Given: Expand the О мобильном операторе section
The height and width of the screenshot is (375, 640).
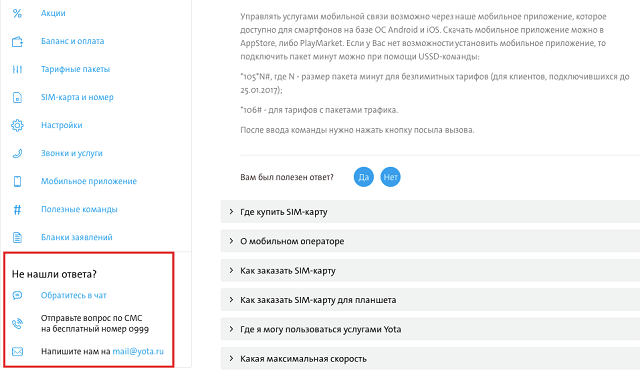Looking at the screenshot, I should click(430, 241).
